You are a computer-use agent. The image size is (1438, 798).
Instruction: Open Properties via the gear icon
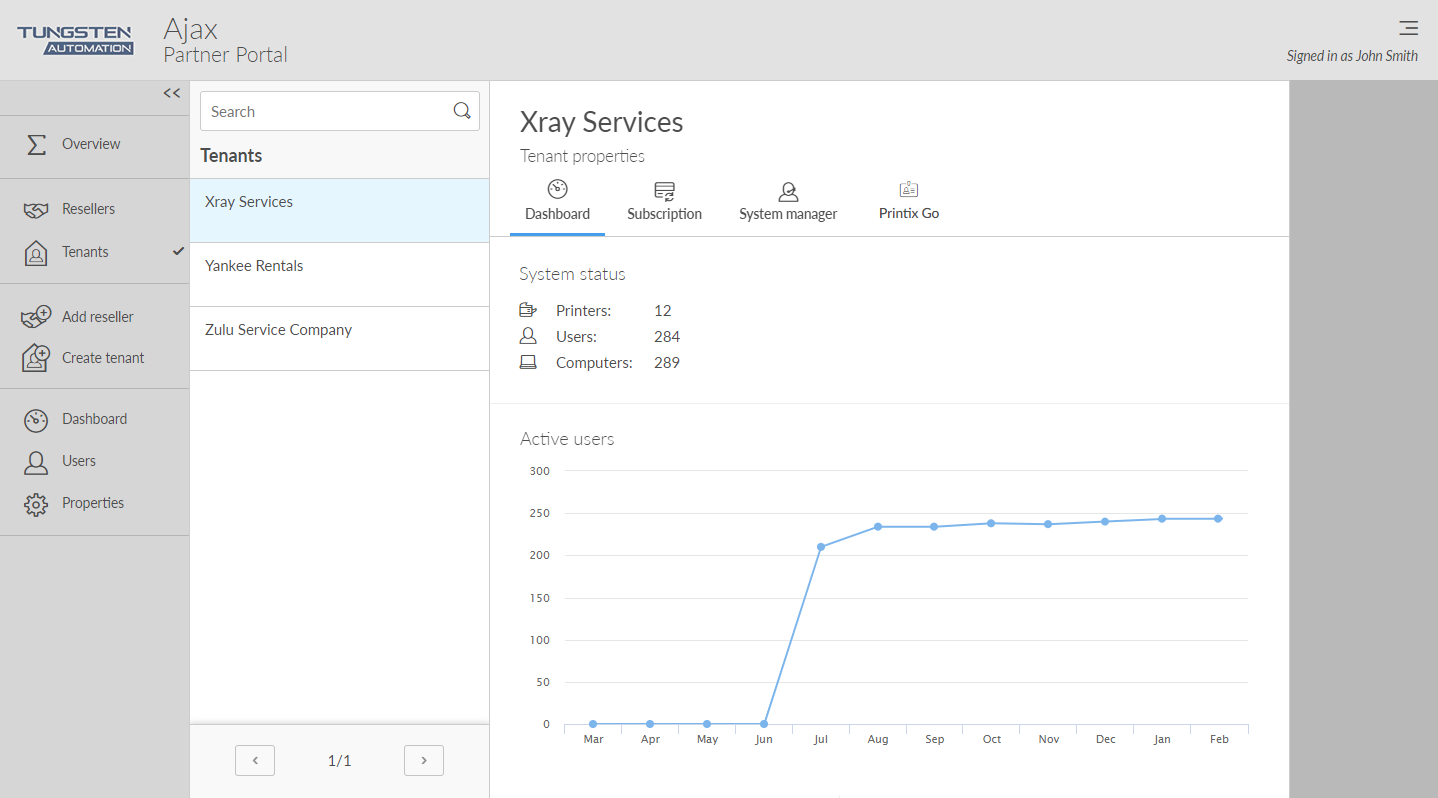coord(36,504)
